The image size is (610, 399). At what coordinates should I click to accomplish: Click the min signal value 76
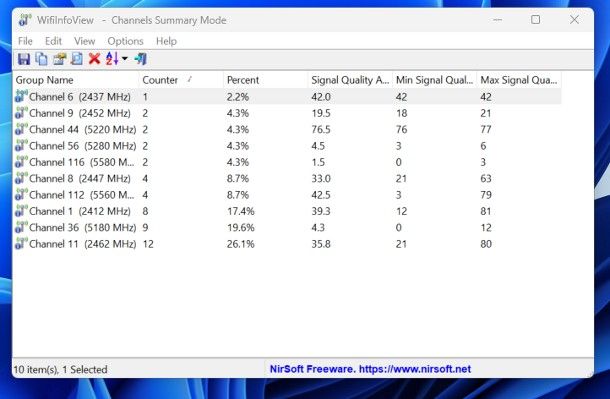[x=401, y=130]
